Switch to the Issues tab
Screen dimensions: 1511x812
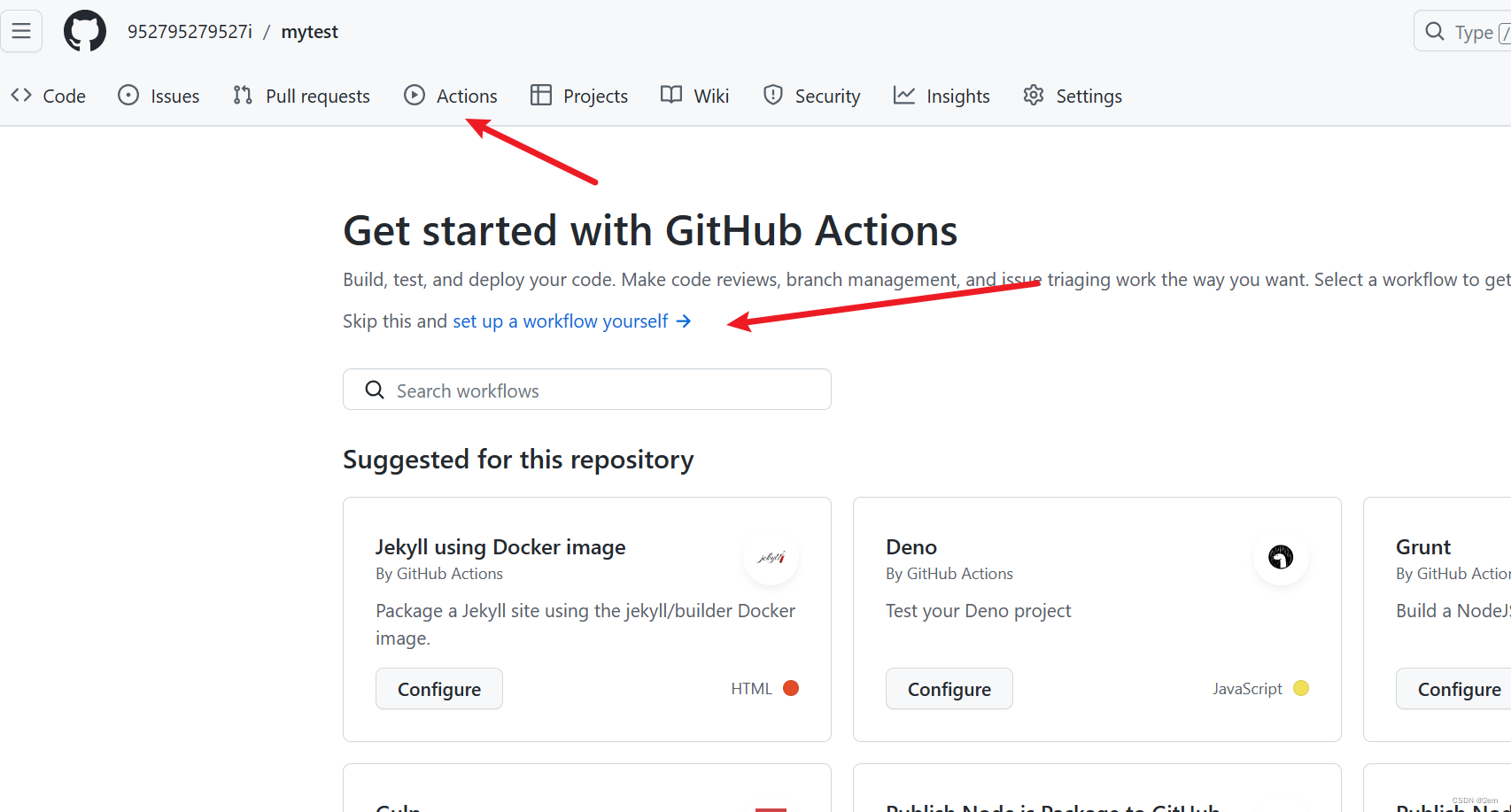coord(159,96)
